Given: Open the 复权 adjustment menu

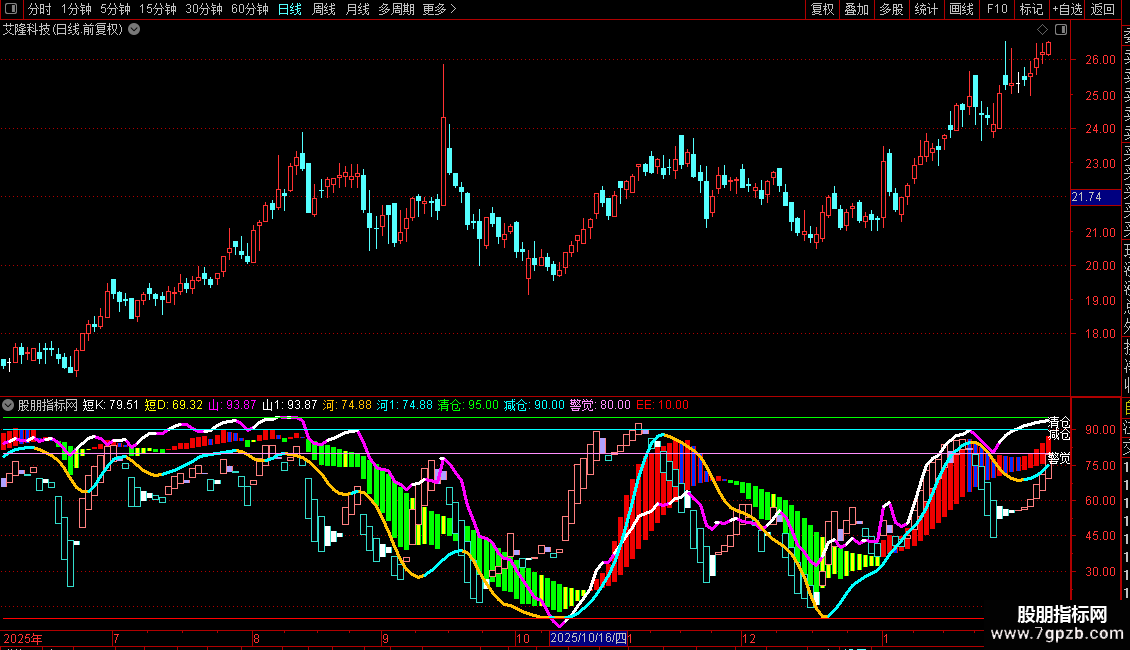Looking at the screenshot, I should point(822,10).
